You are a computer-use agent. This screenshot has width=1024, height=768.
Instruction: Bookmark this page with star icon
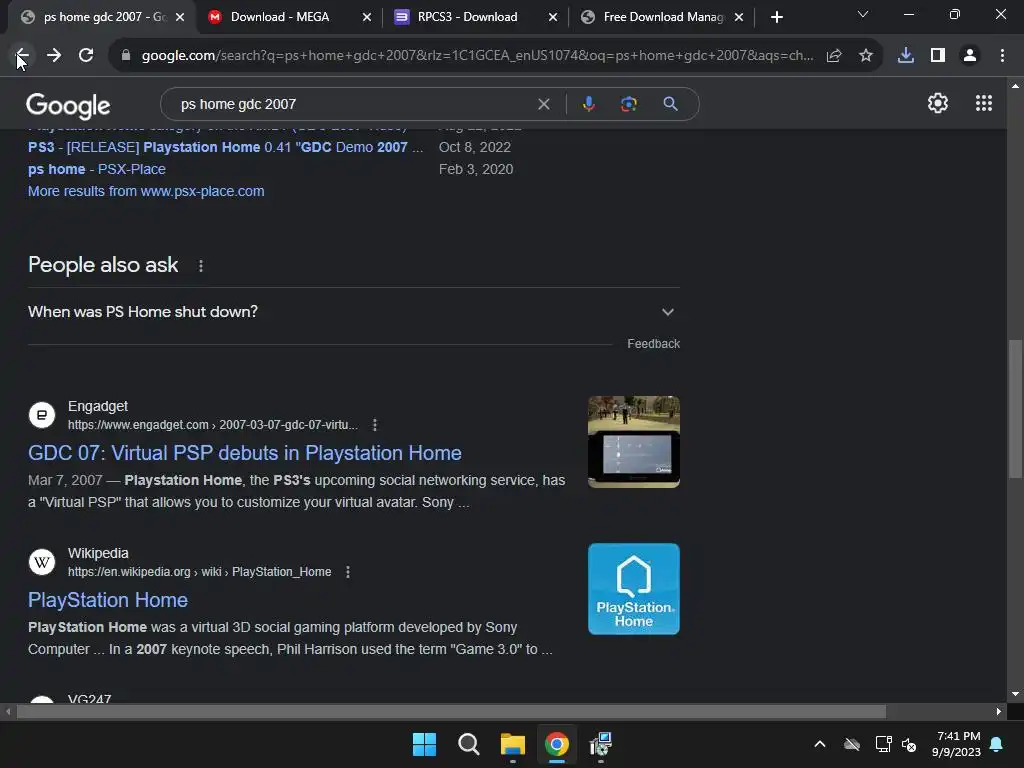(x=866, y=56)
